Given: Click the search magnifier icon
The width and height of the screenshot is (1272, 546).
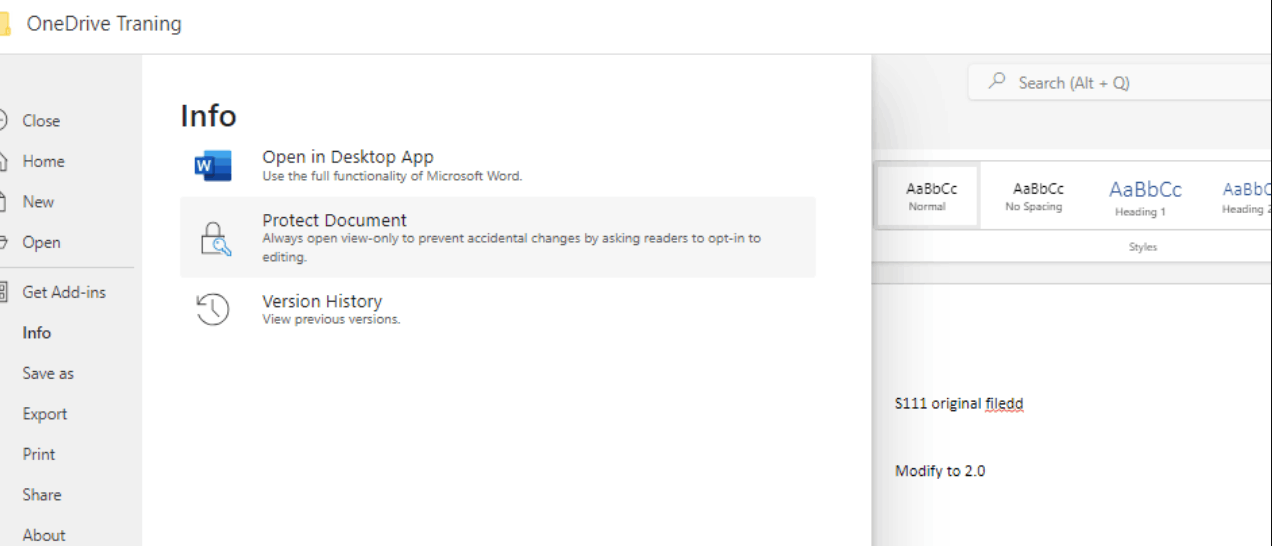Looking at the screenshot, I should pyautogui.click(x=996, y=82).
